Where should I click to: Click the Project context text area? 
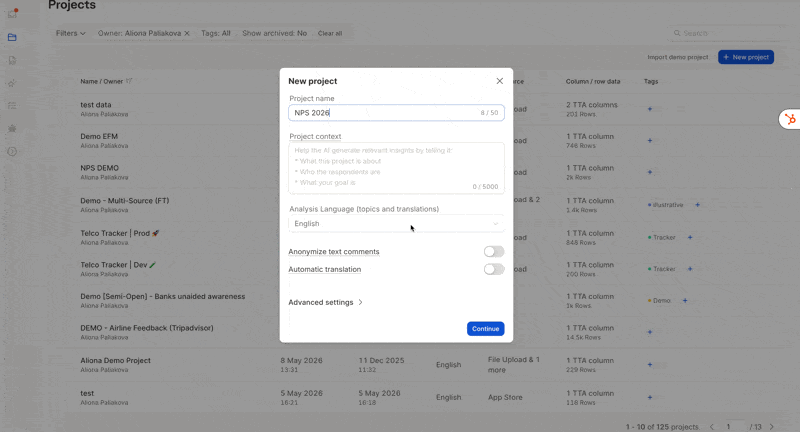point(396,168)
